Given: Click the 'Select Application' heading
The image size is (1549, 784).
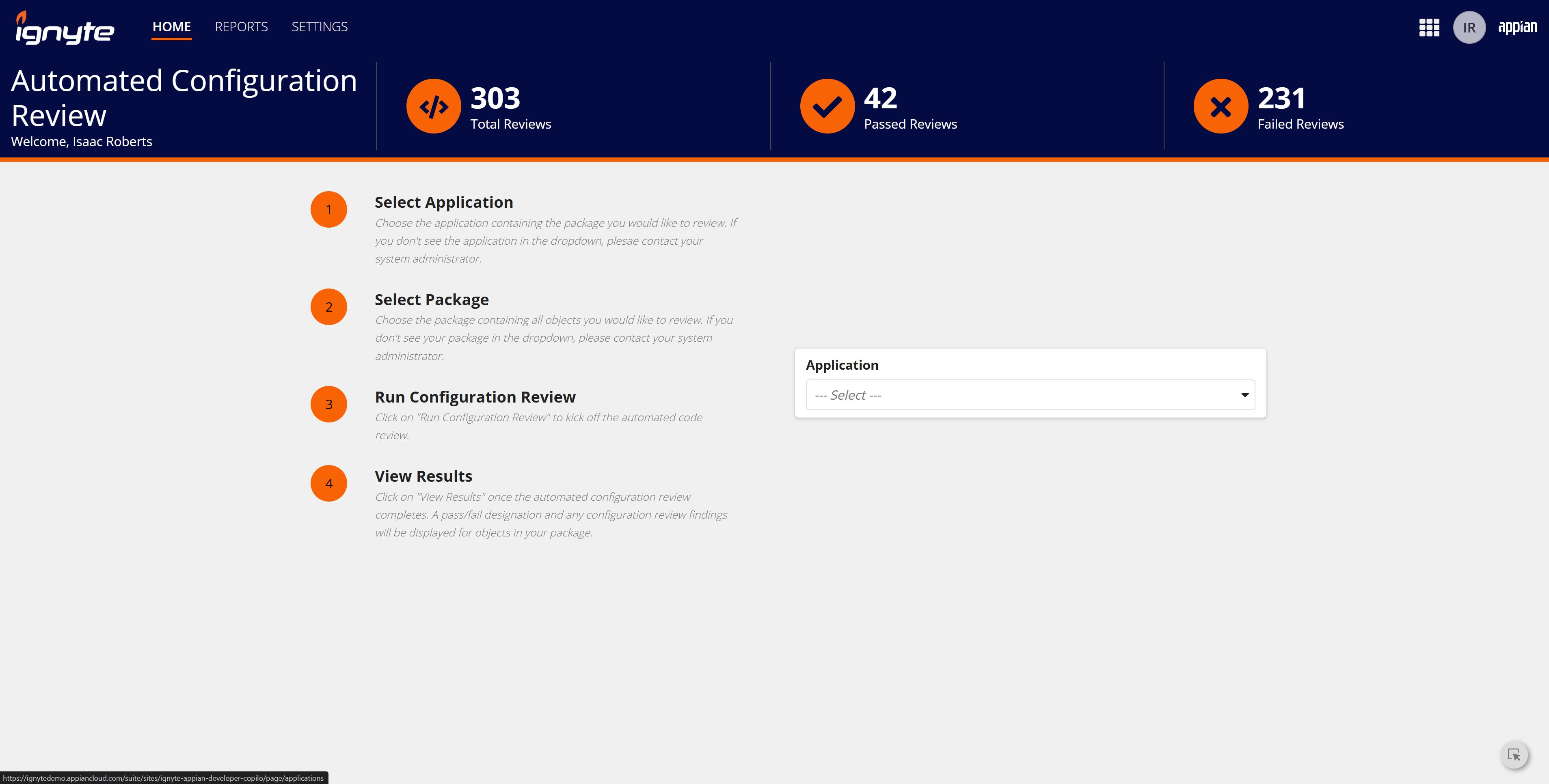Looking at the screenshot, I should (x=444, y=202).
